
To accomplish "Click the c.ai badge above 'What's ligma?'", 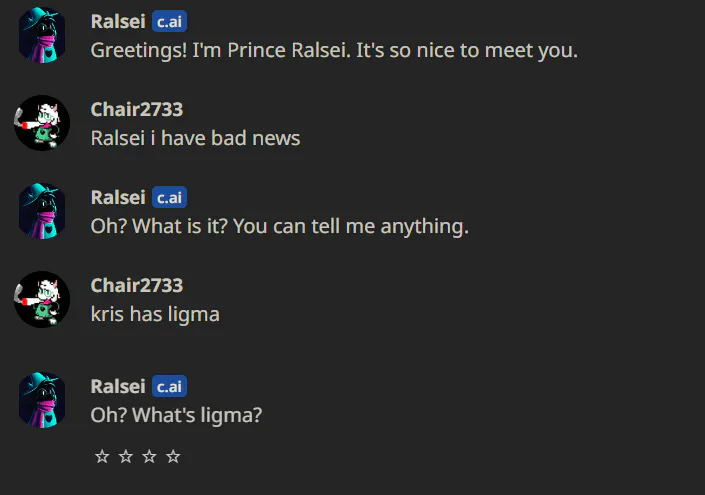I will click(169, 386).
